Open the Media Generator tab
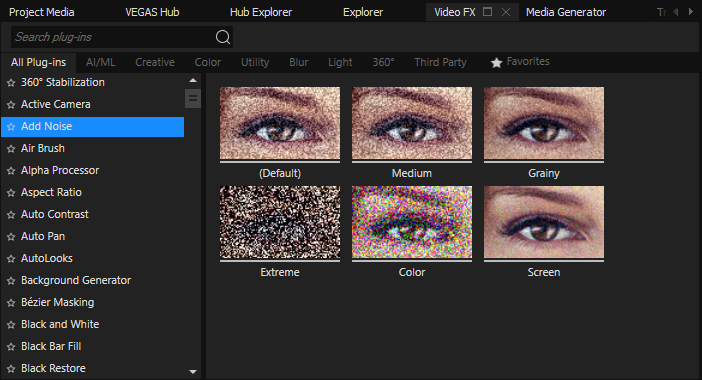 (x=566, y=12)
